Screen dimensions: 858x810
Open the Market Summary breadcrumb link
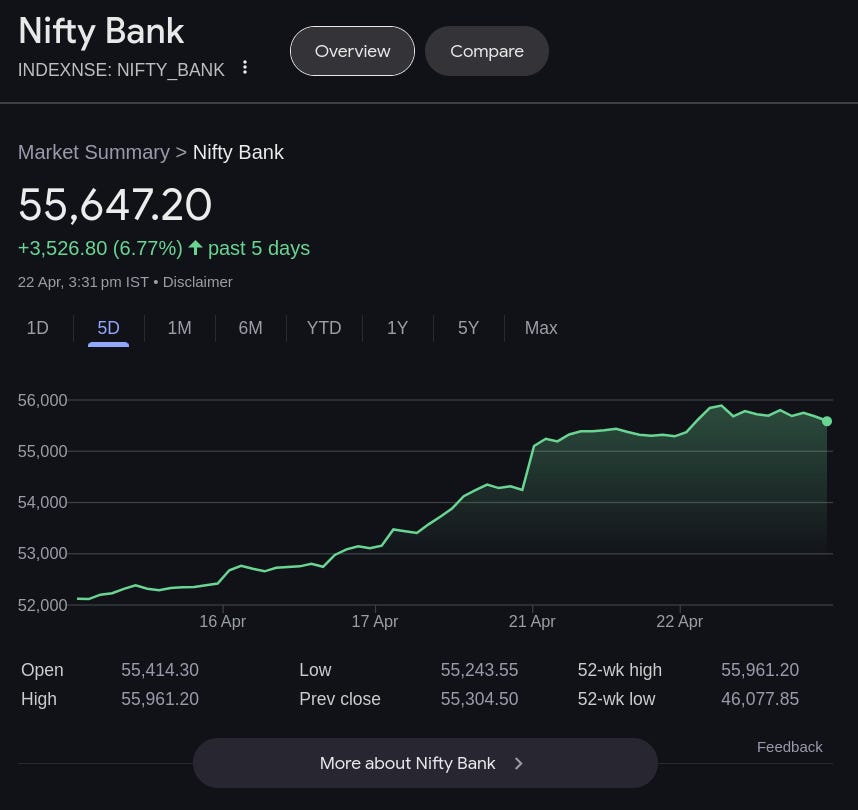pyautogui.click(x=94, y=152)
